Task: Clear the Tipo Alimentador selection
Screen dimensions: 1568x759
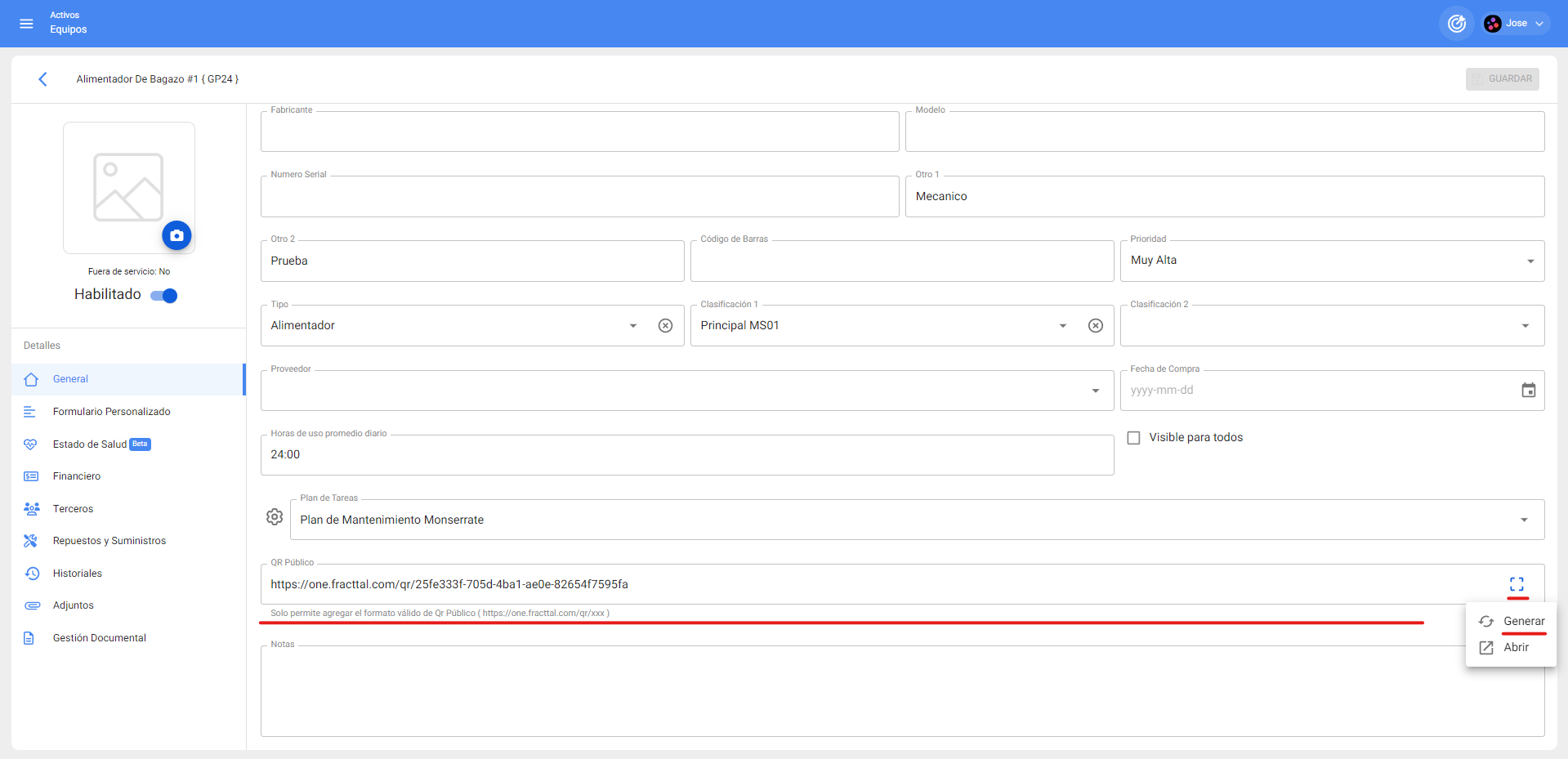Action: (x=665, y=326)
